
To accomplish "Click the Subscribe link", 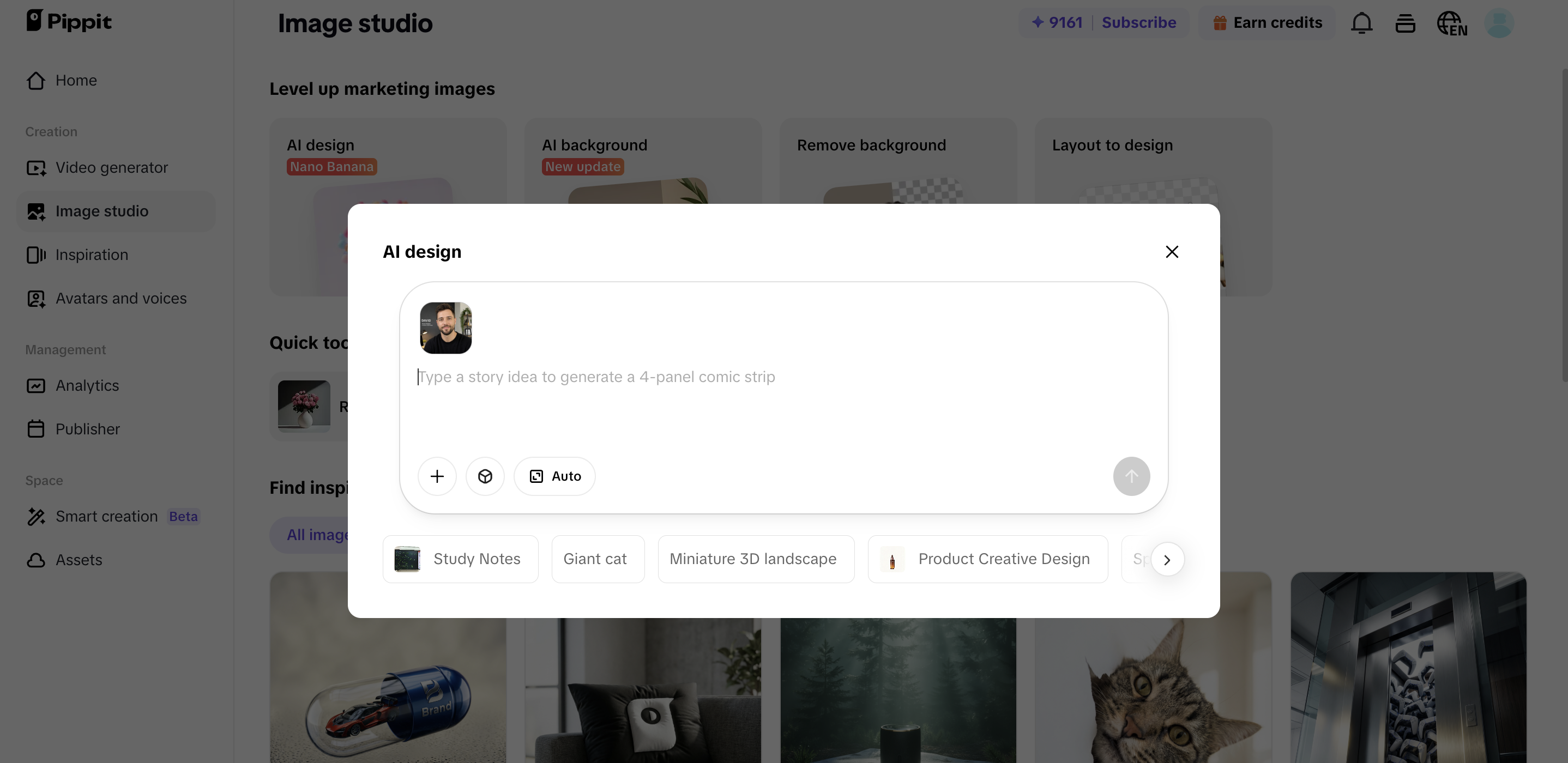I will point(1139,22).
